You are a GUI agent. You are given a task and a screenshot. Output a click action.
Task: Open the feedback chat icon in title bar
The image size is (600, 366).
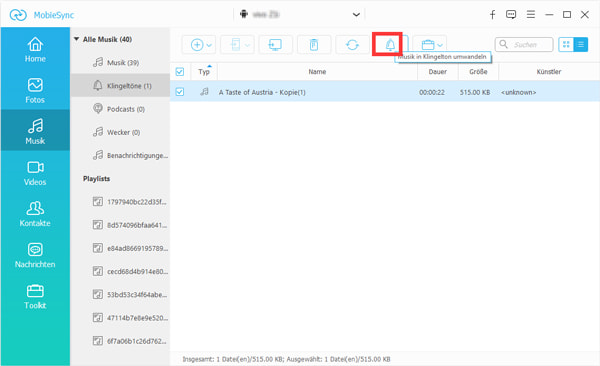[x=511, y=15]
